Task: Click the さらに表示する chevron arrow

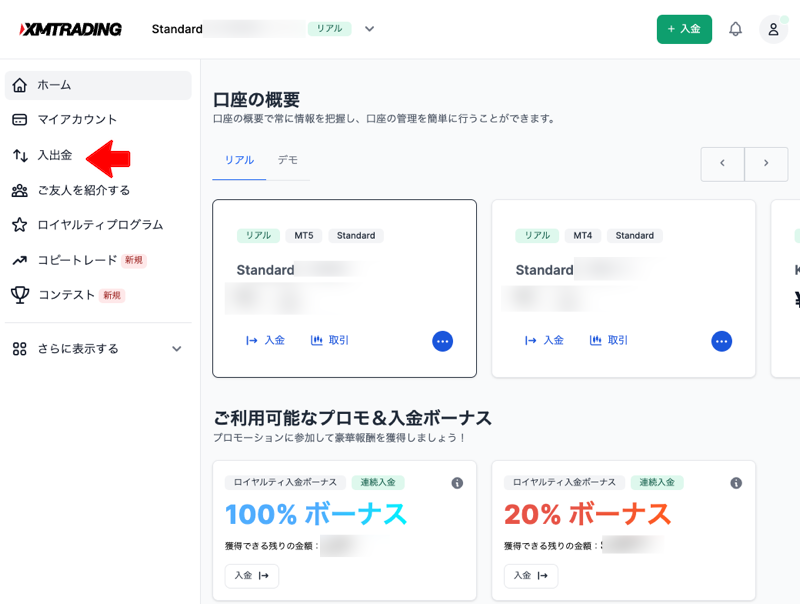Action: 177,349
